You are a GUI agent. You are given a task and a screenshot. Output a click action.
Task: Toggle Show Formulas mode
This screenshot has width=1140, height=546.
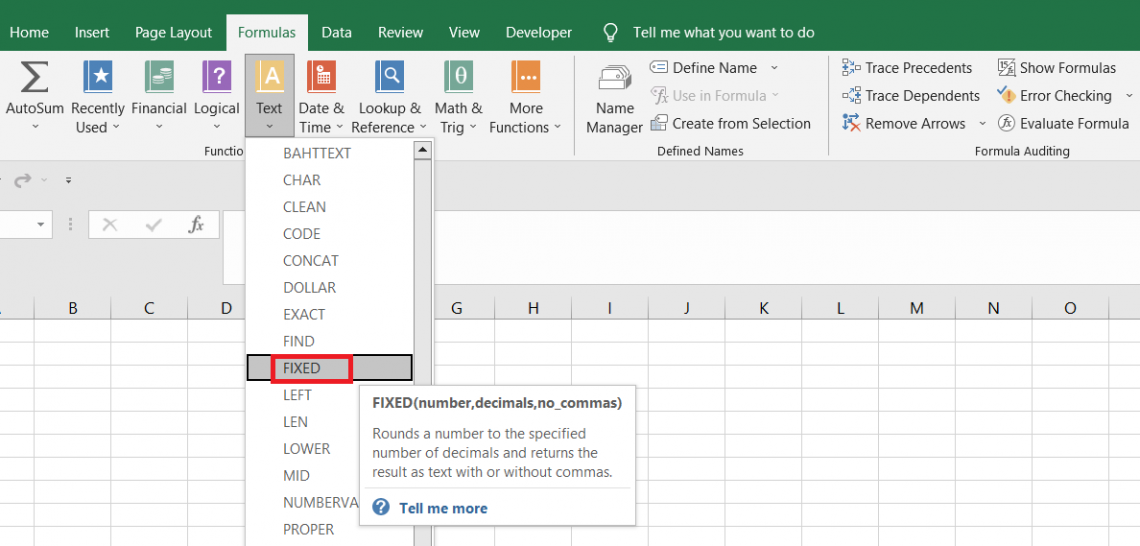point(1057,68)
